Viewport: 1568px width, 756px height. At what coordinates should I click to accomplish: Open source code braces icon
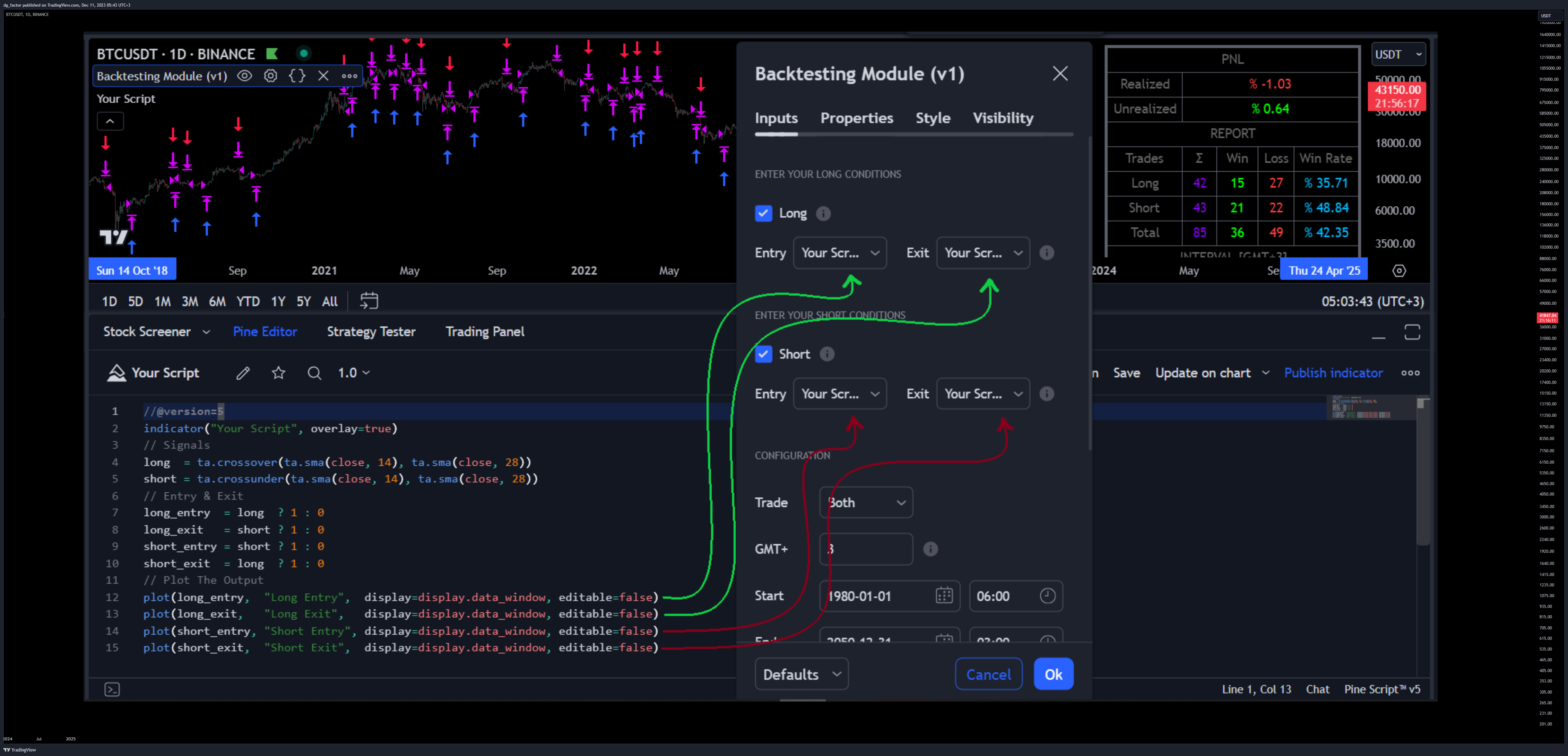[x=297, y=76]
